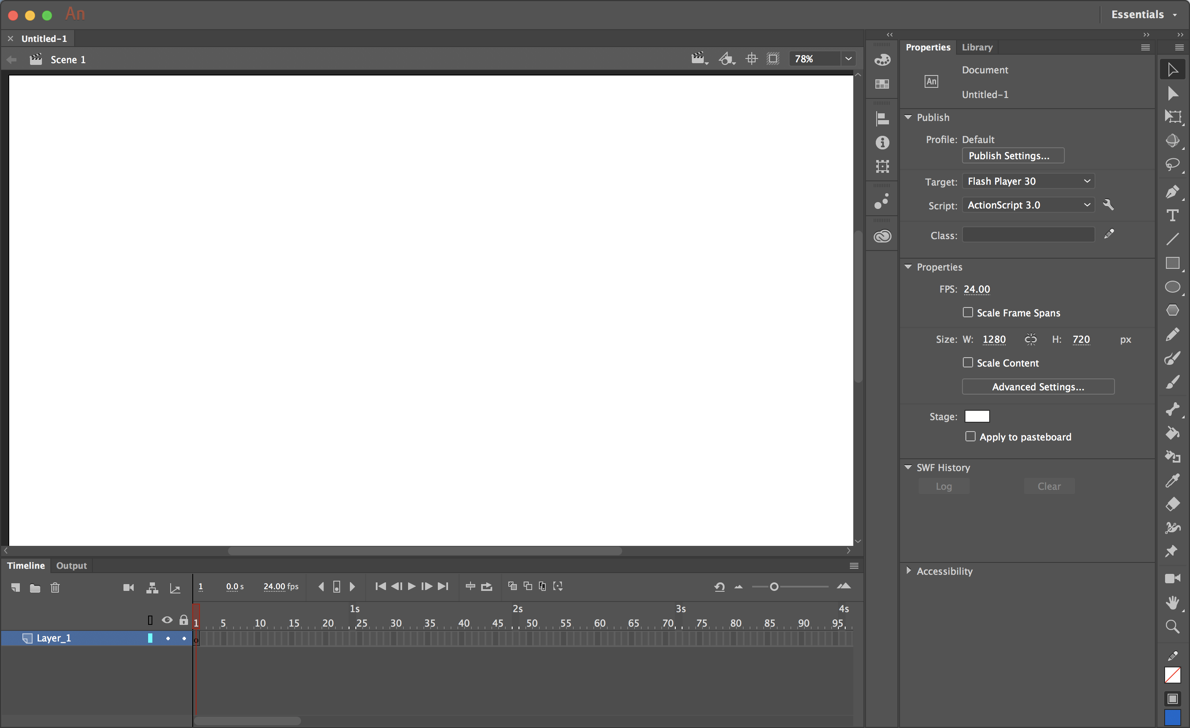The height and width of the screenshot is (728, 1190).
Task: Check the Scale Content checkbox
Action: coord(967,362)
